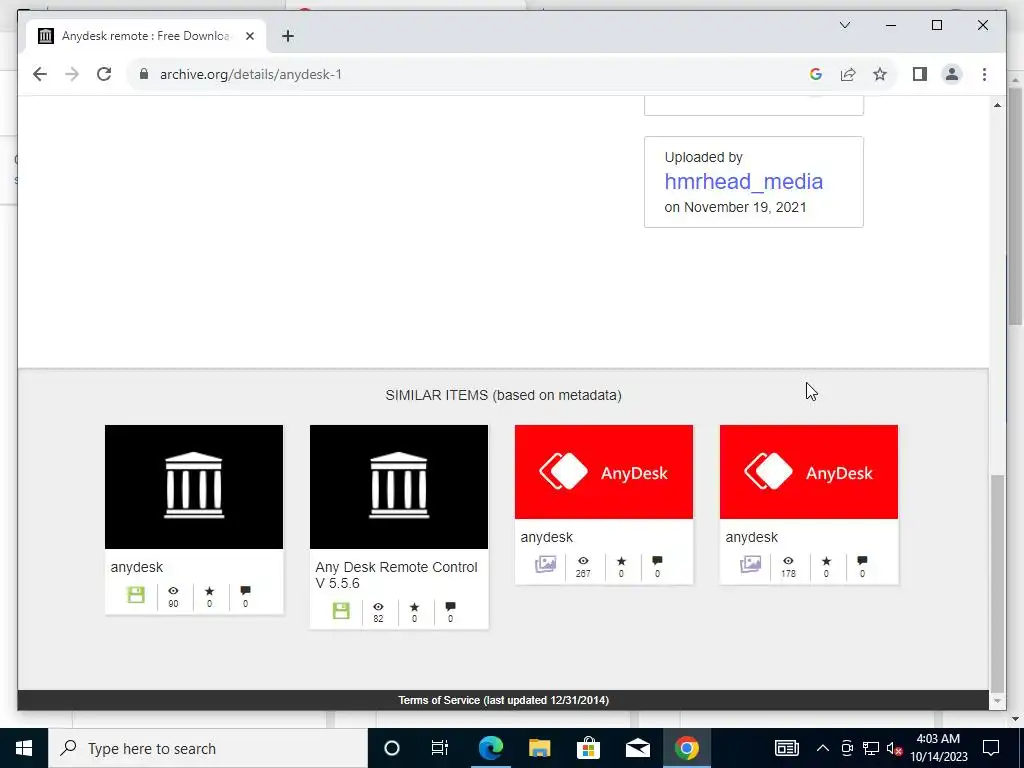Viewport: 1024px width, 768px height.
Task: Click the reviews bubble on the 178-view card
Action: point(863,561)
